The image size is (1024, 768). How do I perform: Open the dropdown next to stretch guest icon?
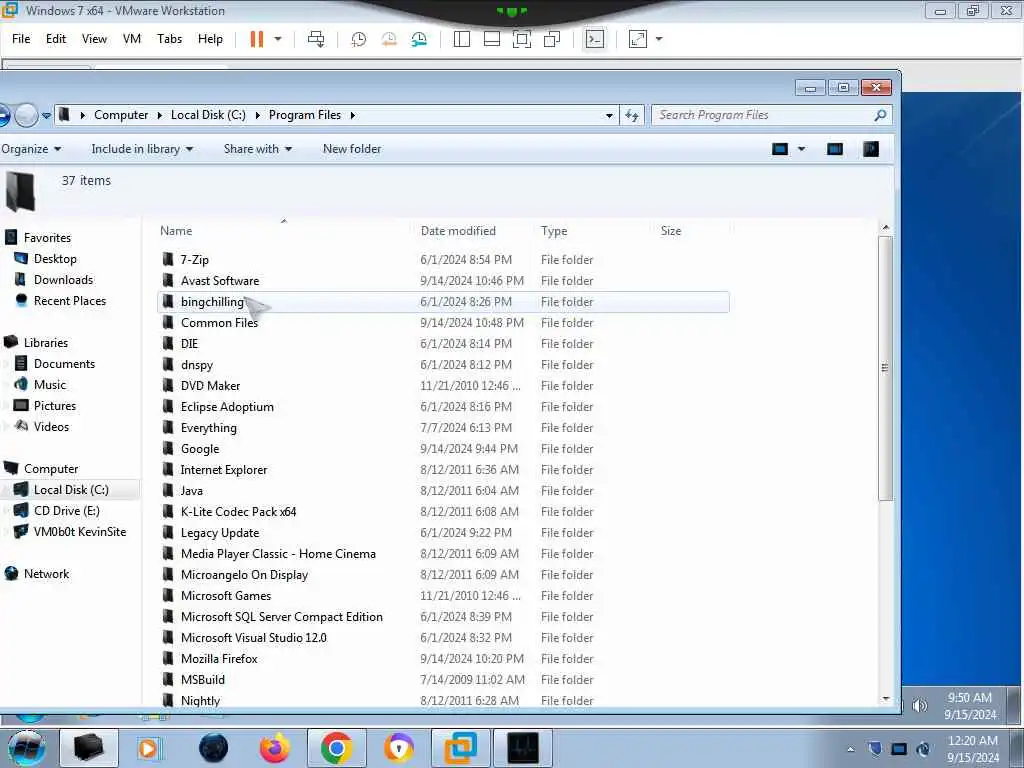(659, 39)
